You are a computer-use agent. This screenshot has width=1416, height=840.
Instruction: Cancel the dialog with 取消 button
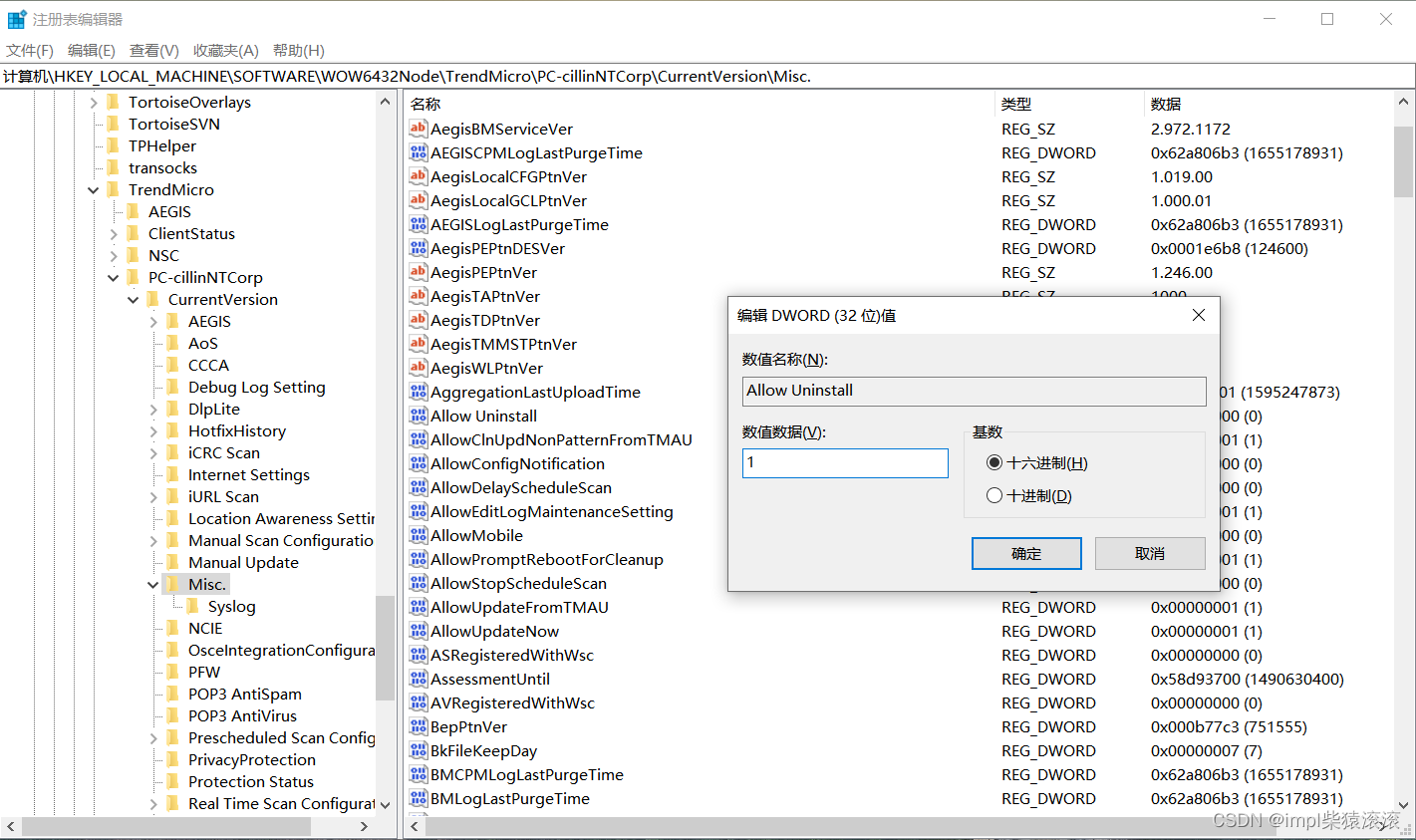(x=1150, y=553)
